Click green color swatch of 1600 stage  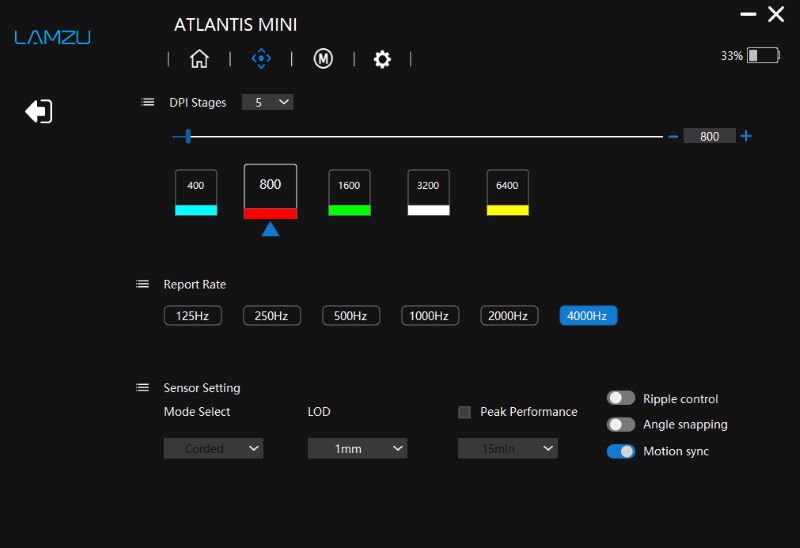(349, 210)
